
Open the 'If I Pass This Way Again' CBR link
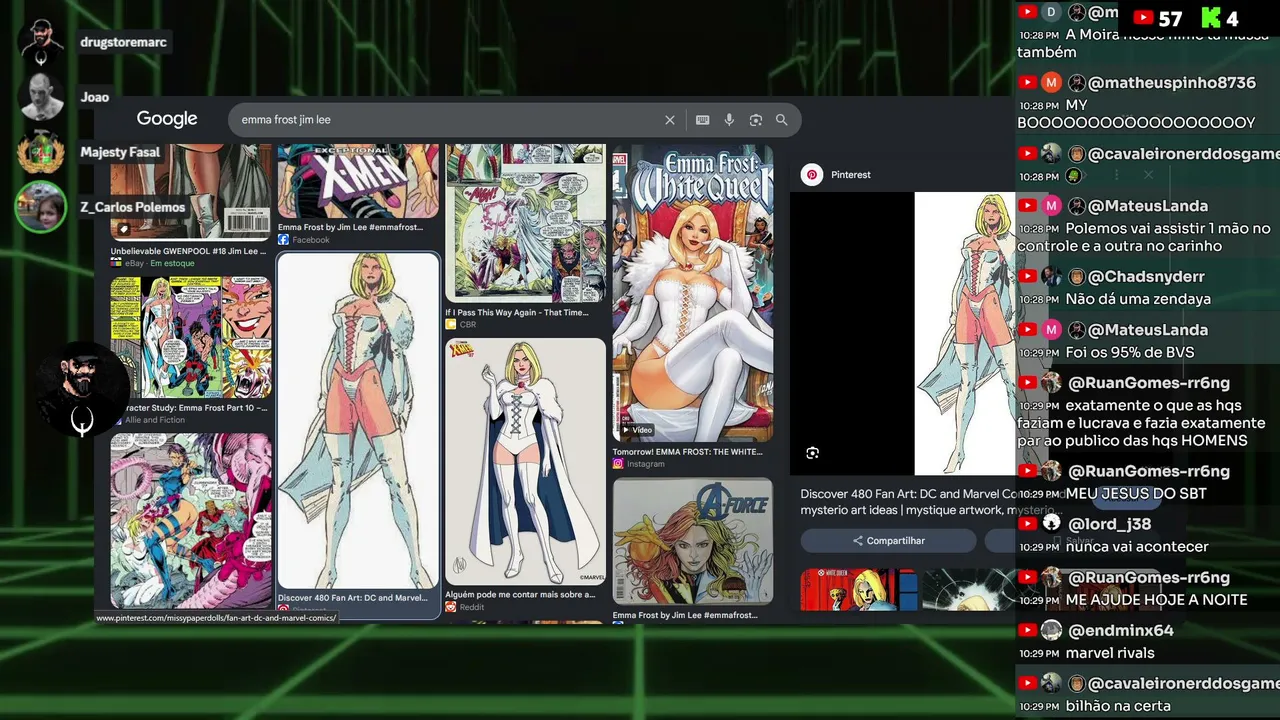pos(517,313)
